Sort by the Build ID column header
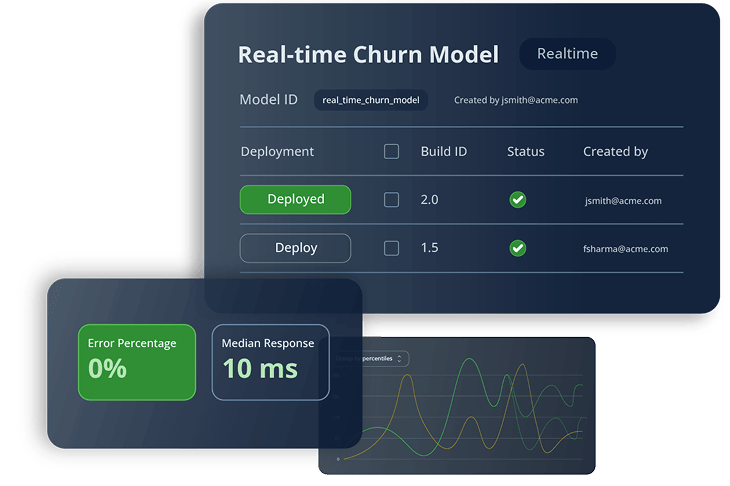Image resolution: width=730 pixels, height=486 pixels. 443,152
